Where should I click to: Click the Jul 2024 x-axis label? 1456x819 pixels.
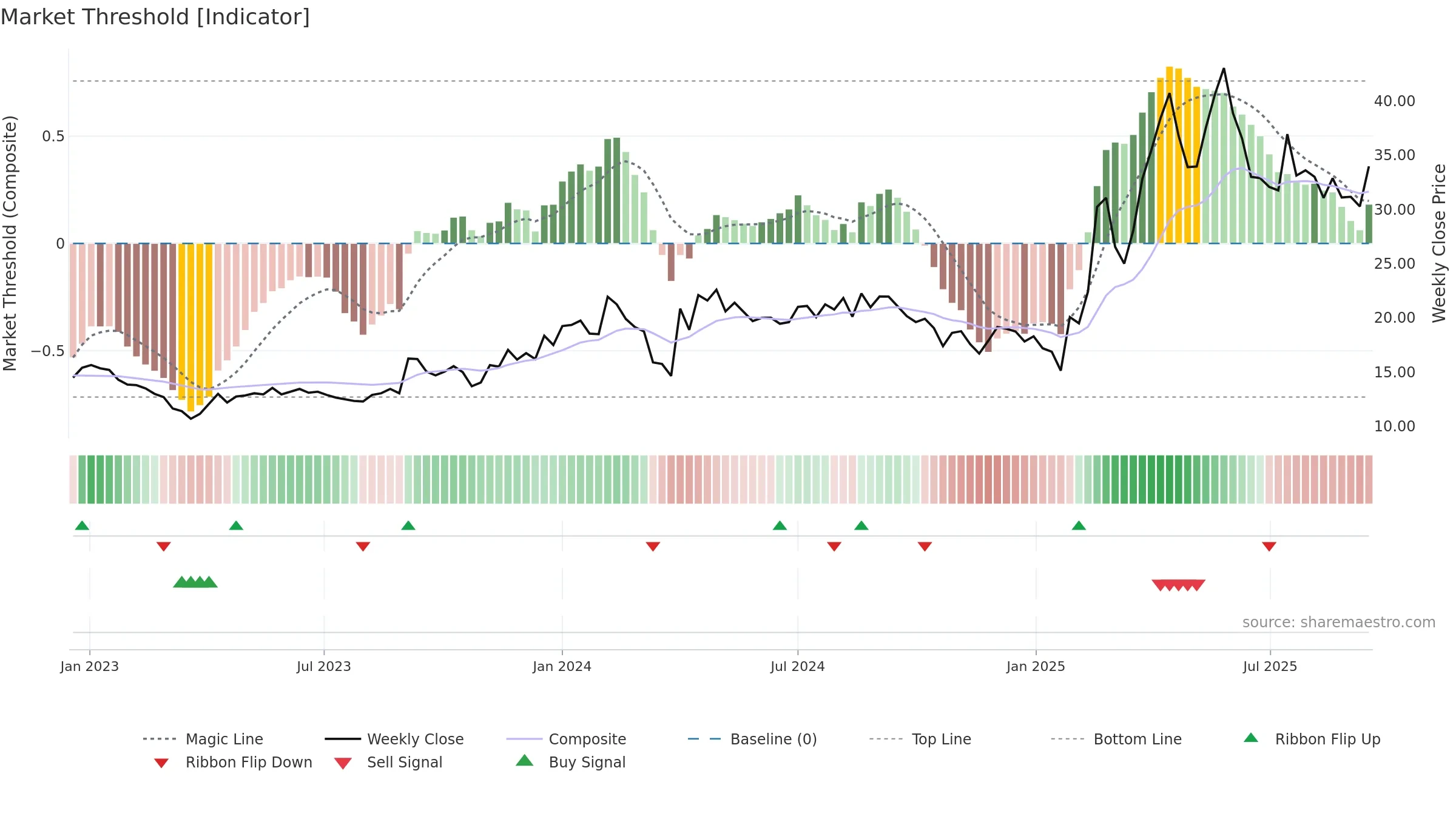798,666
